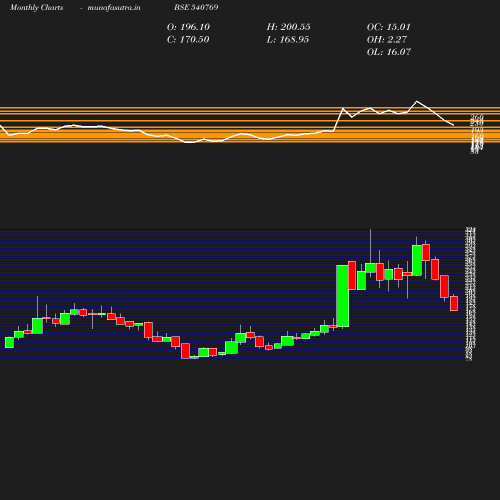The width and height of the screenshot is (500, 500).
Task: Click the tallest green candlestick in chart
Action: click(343, 296)
